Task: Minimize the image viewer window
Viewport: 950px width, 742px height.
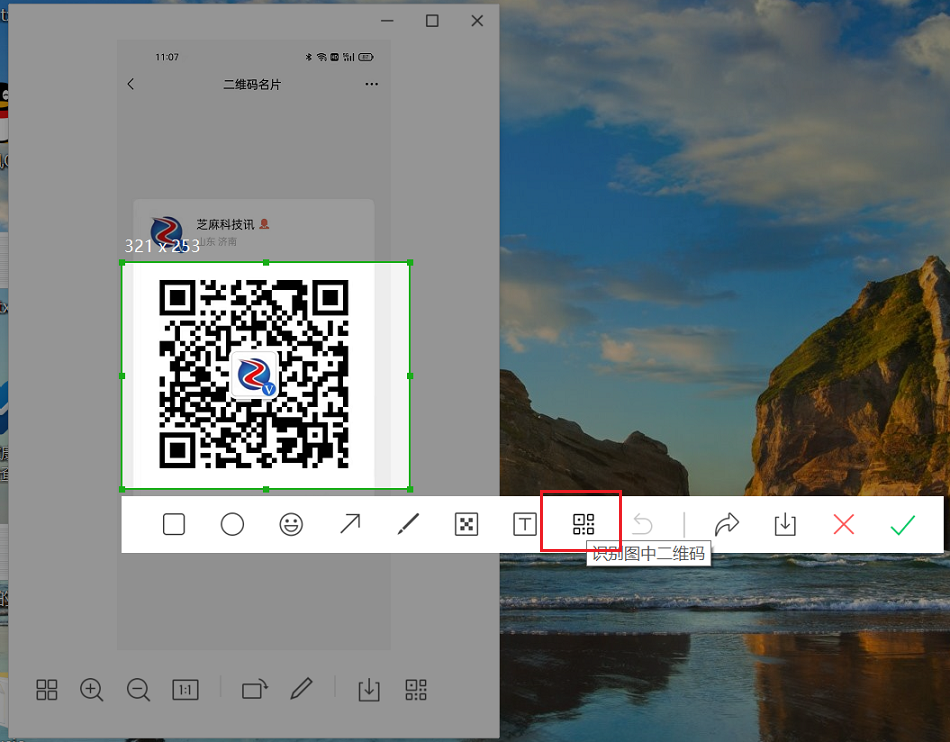Action: click(x=387, y=21)
